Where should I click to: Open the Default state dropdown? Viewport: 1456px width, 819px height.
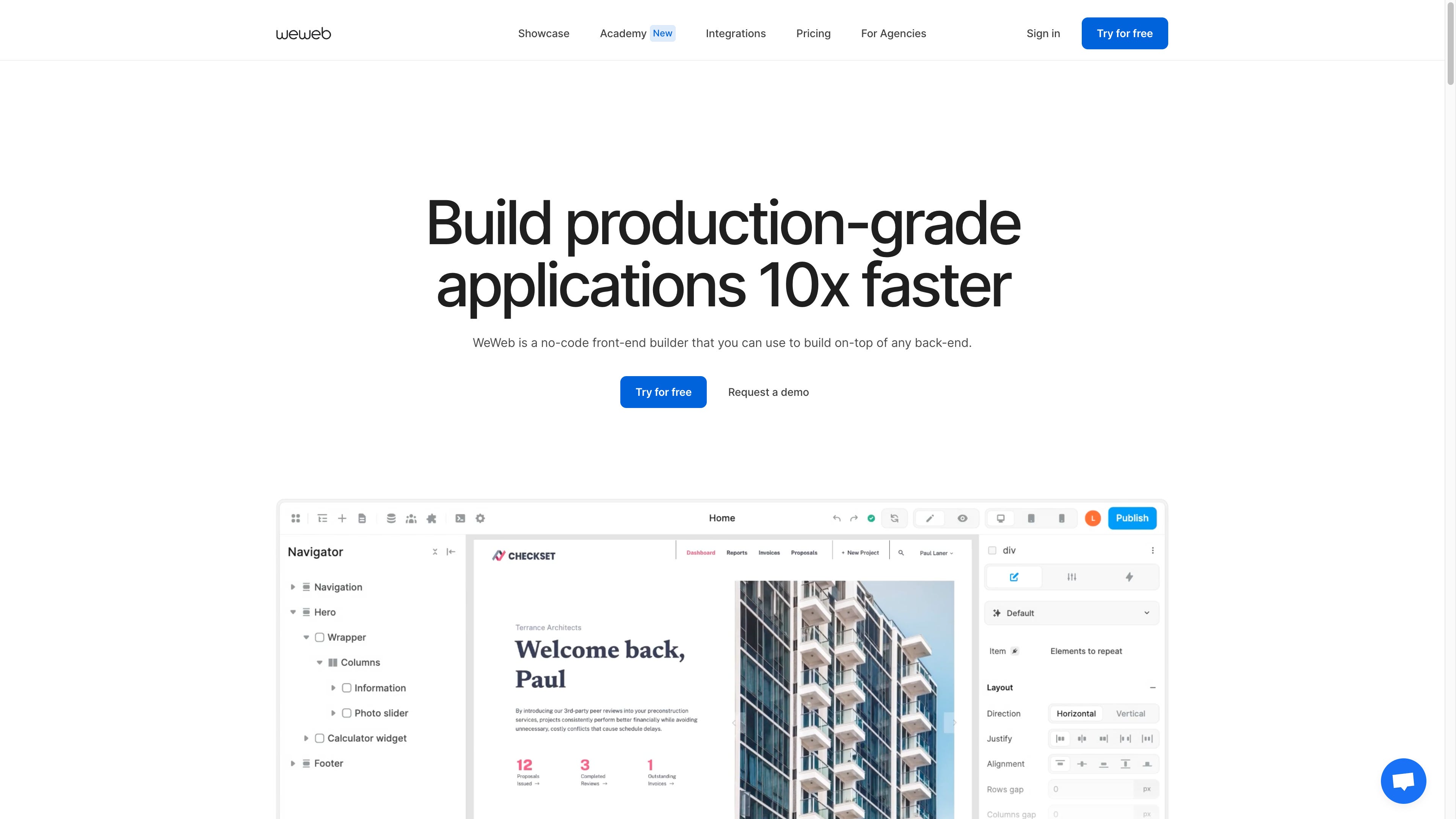tap(1072, 613)
